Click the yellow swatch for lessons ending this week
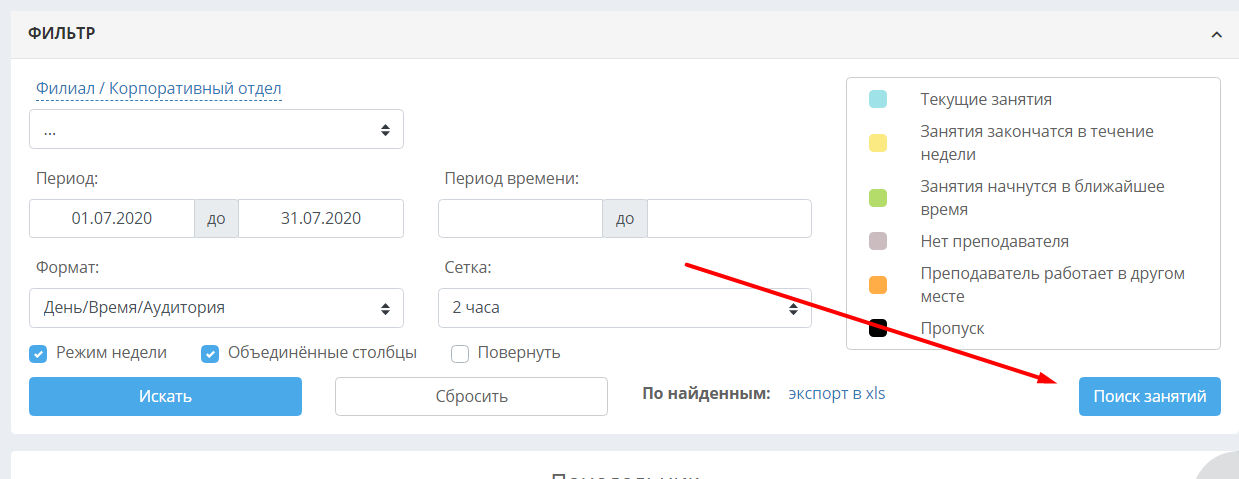Screen dimensions: 1239x479 878,143
